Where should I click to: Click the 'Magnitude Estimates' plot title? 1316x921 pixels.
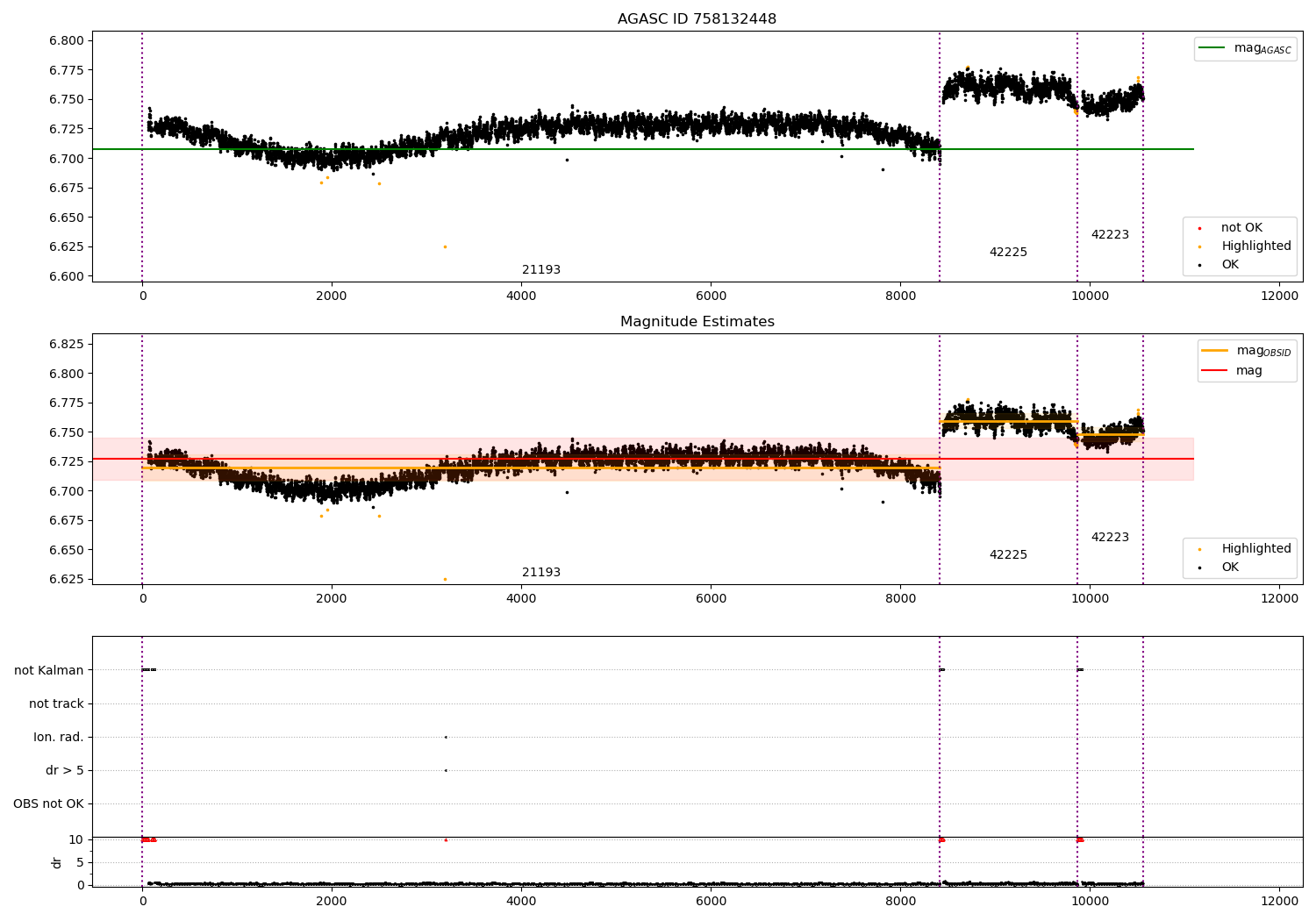pyautogui.click(x=697, y=322)
